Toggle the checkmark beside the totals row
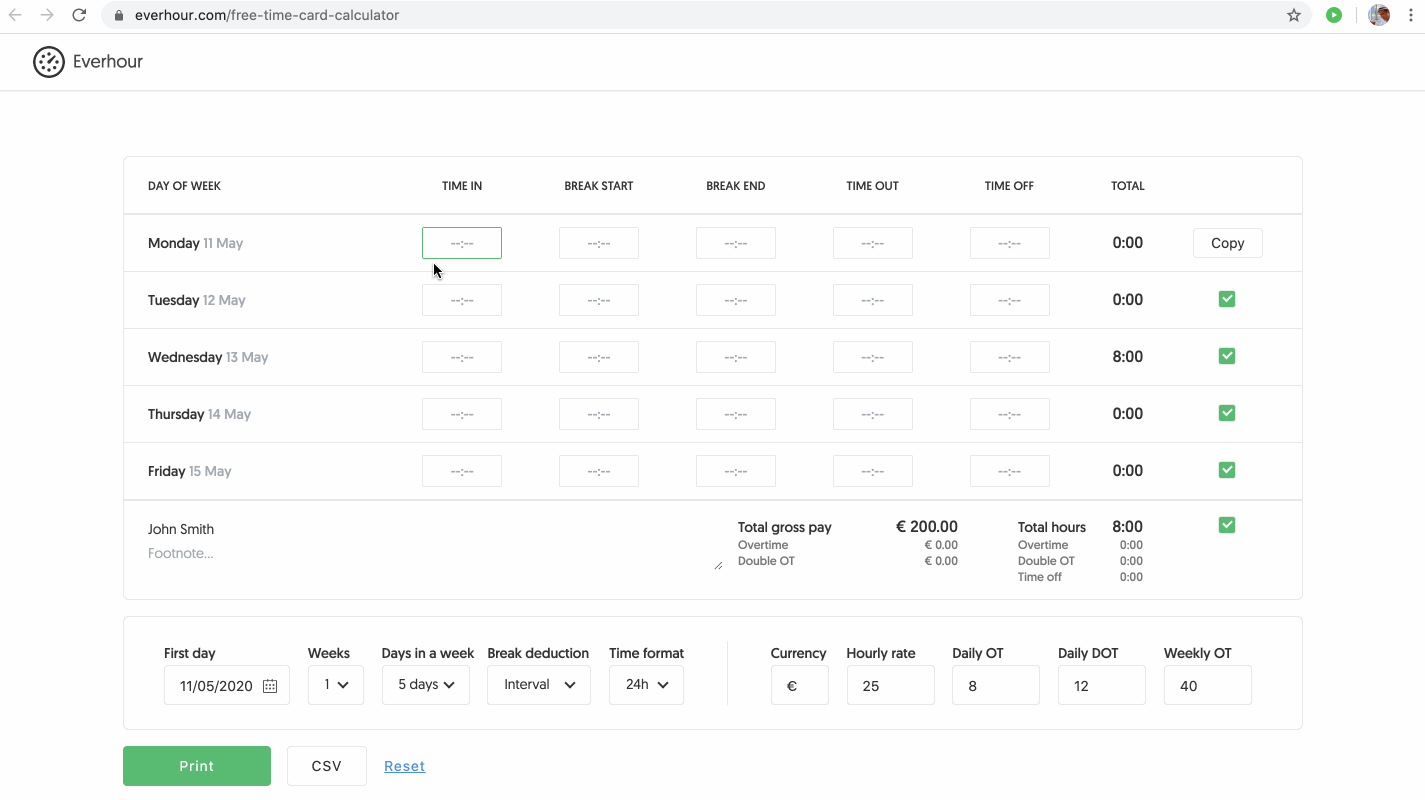The image size is (1425, 800). coord(1227,524)
